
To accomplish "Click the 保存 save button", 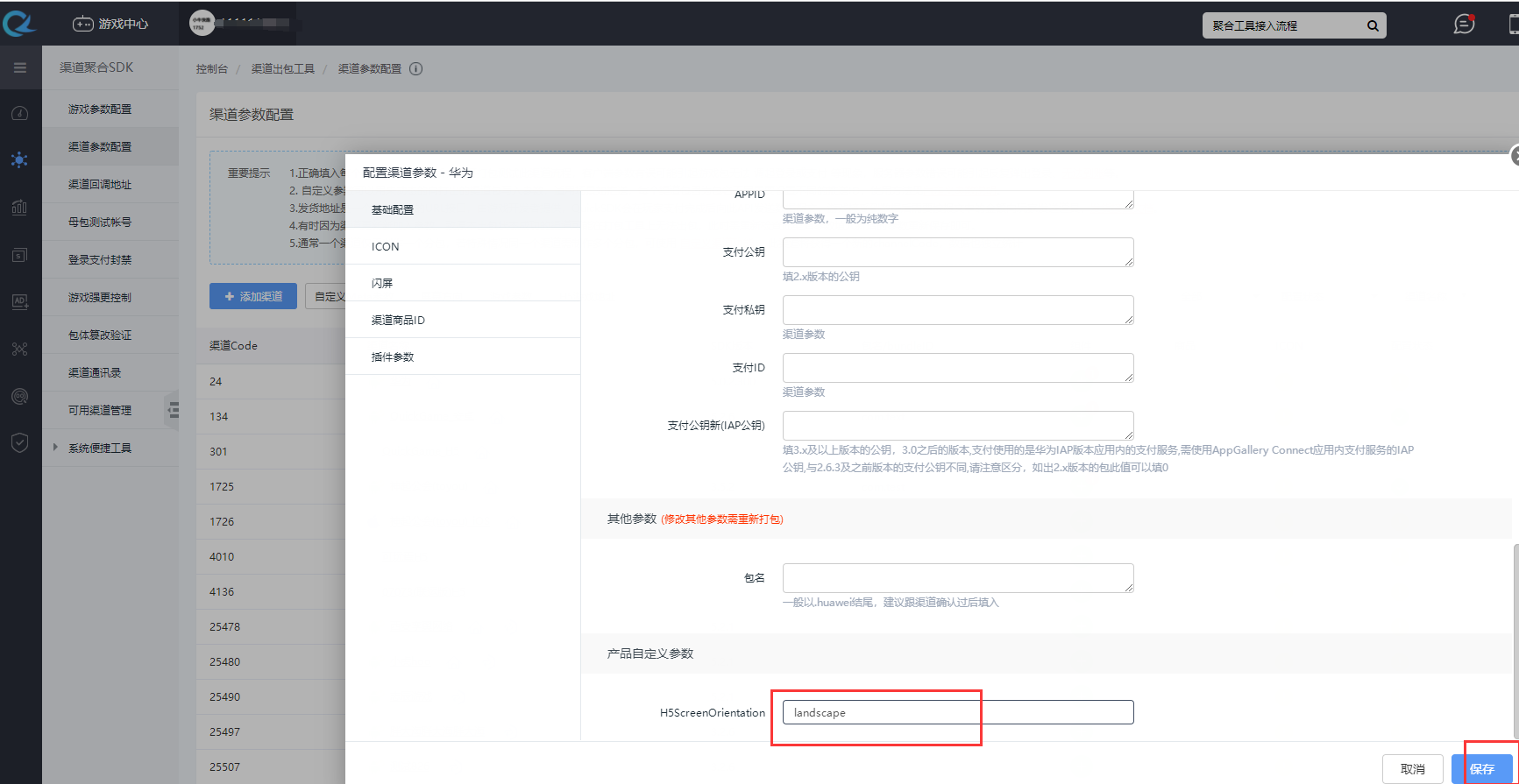I will [x=1482, y=768].
